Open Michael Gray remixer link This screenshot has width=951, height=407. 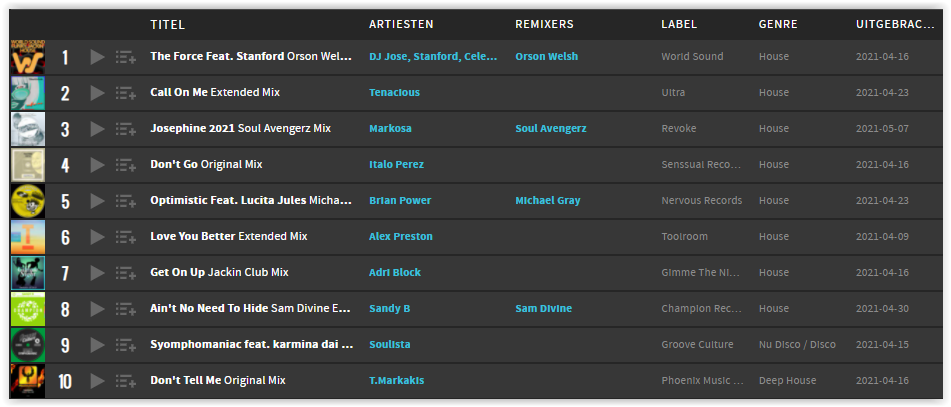coord(548,201)
